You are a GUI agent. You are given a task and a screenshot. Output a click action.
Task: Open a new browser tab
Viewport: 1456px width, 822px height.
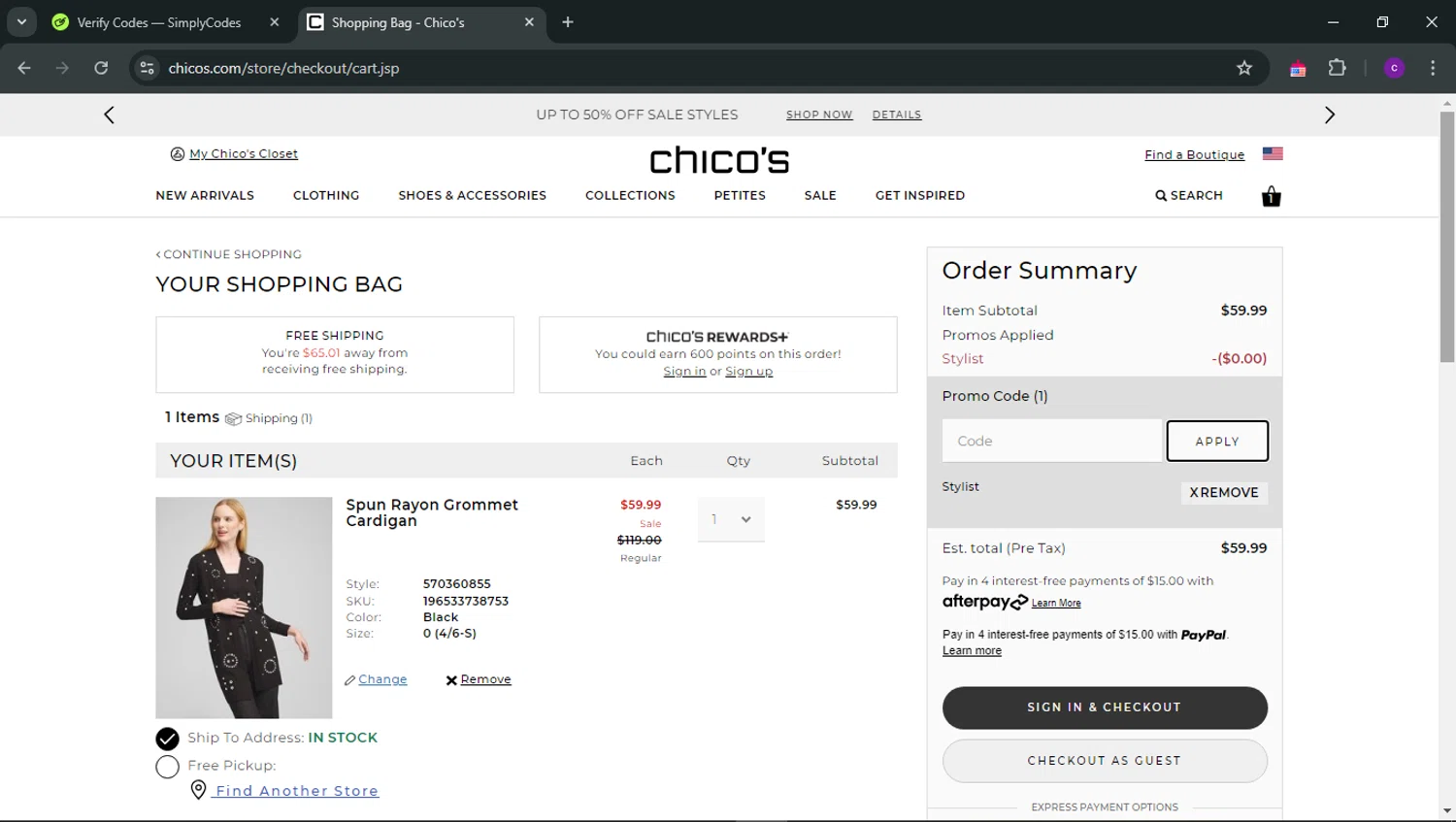568,22
